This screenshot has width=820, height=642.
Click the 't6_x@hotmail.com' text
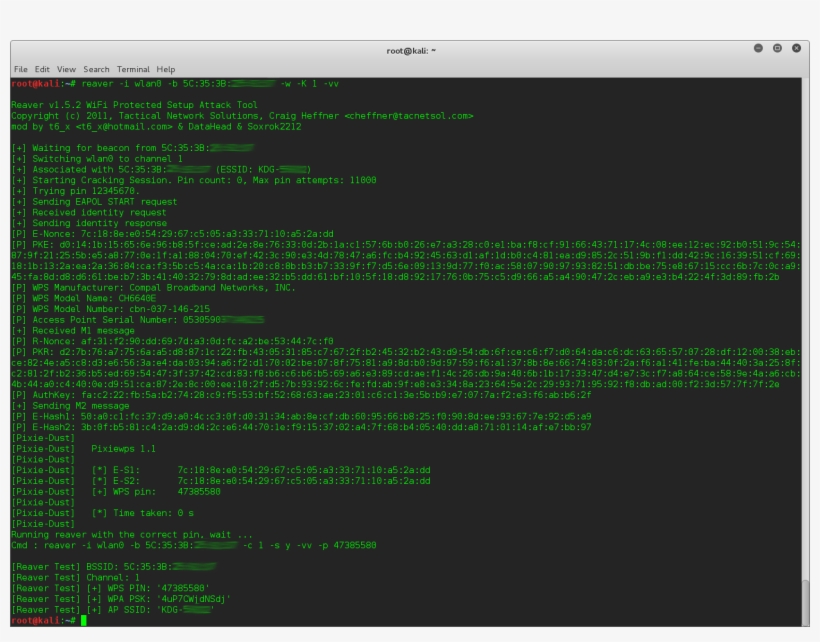pos(123,127)
